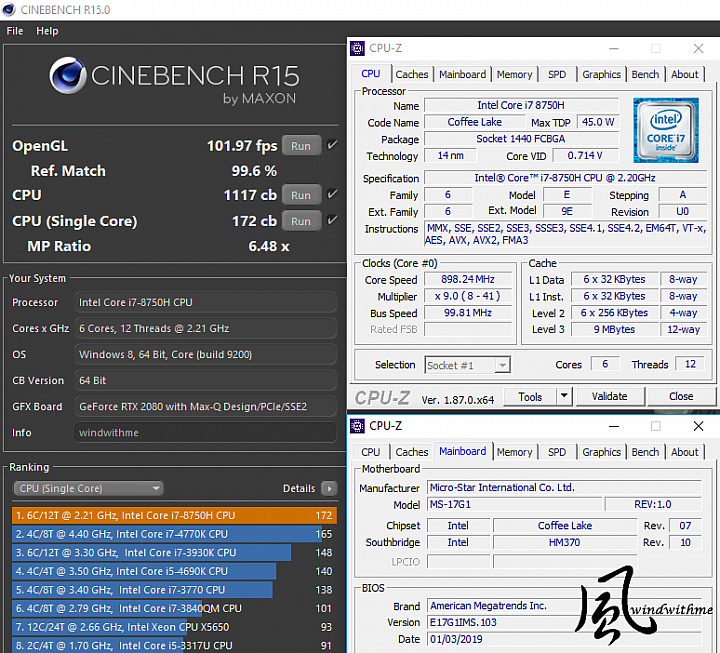Switch to Caches tab in lower CPU-Z window
The image size is (720, 653).
(412, 452)
